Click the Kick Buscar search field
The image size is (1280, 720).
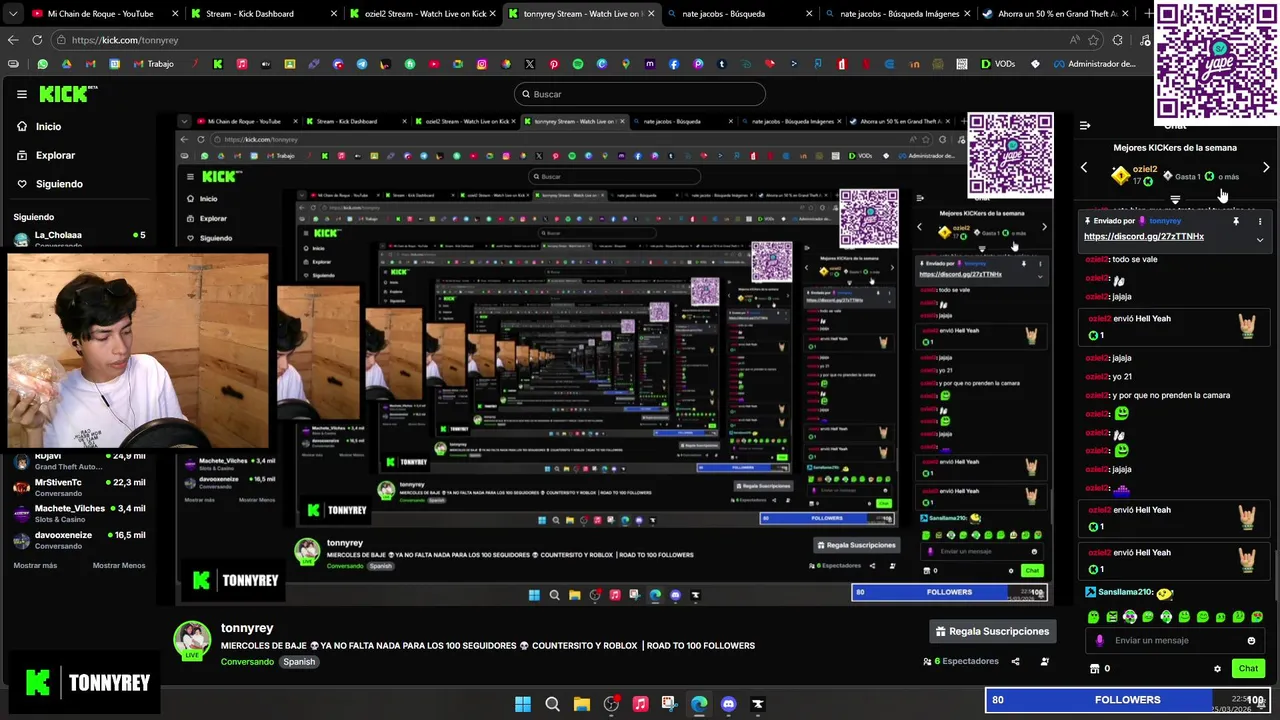coord(640,94)
